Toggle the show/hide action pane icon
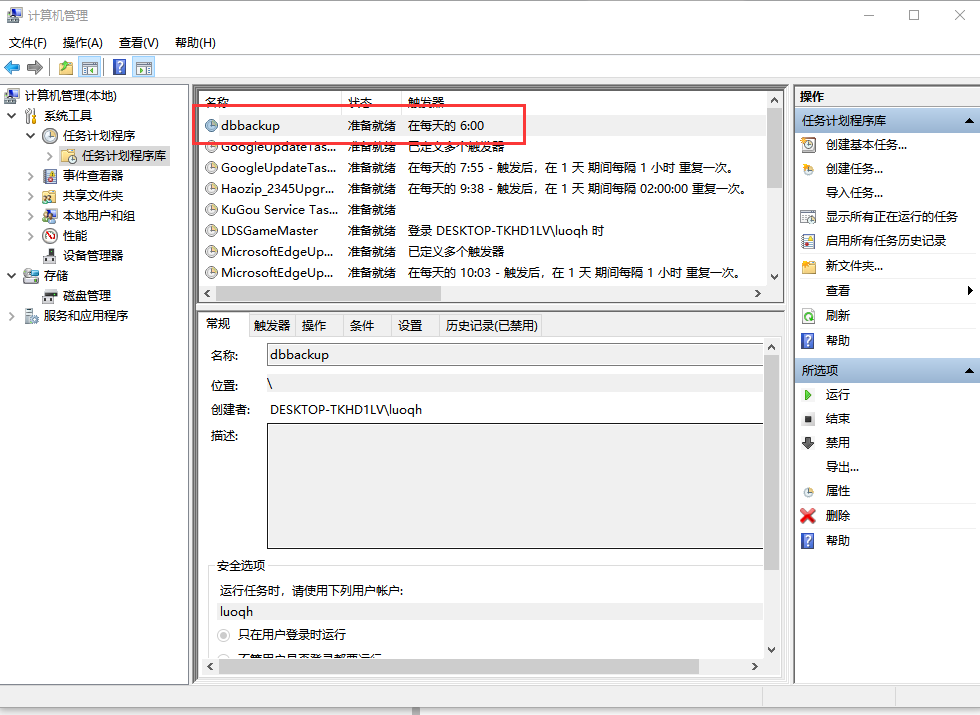The height and width of the screenshot is (715, 980). [144, 68]
